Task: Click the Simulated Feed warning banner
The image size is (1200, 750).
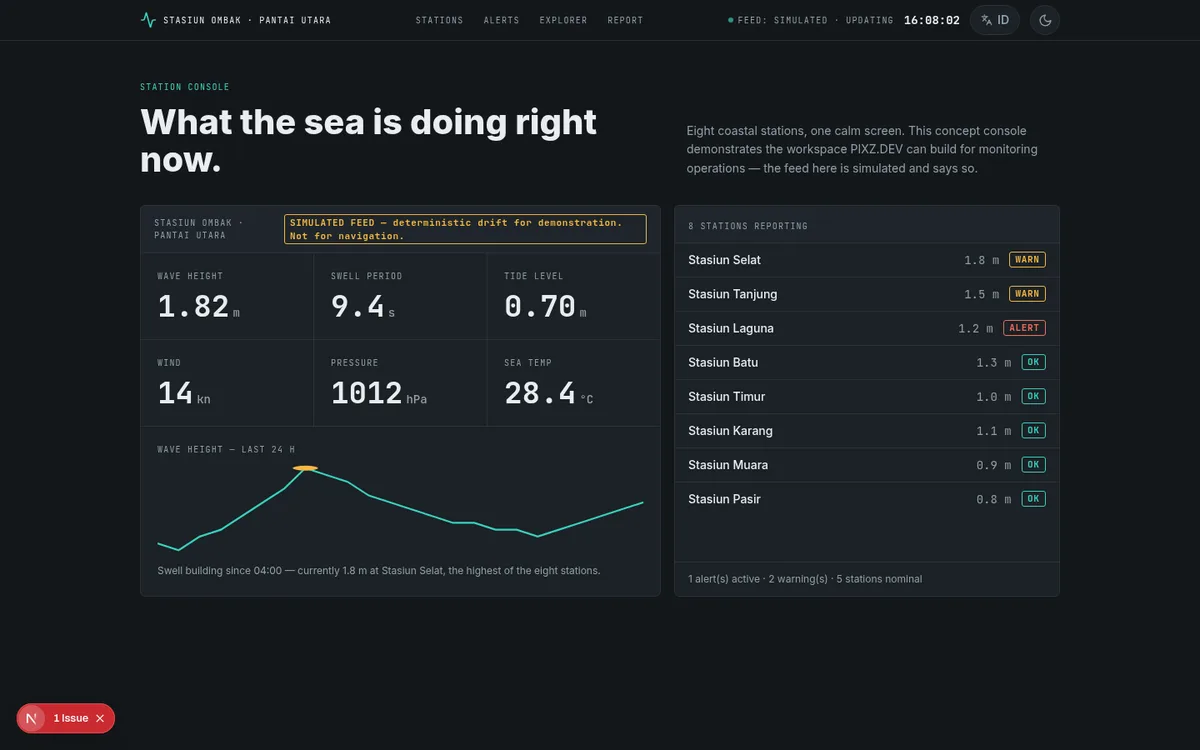Action: coord(465,229)
